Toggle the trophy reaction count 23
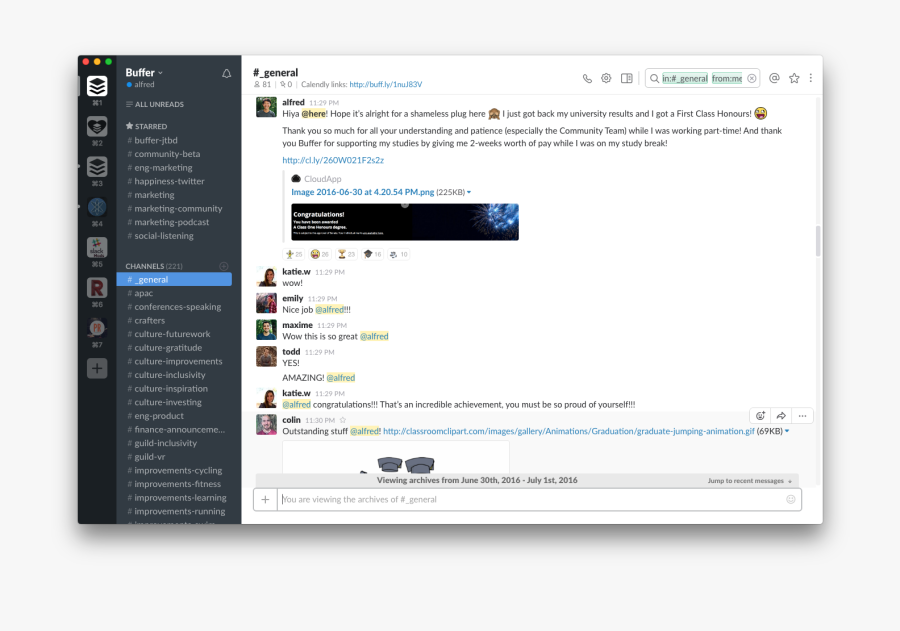 tap(346, 254)
